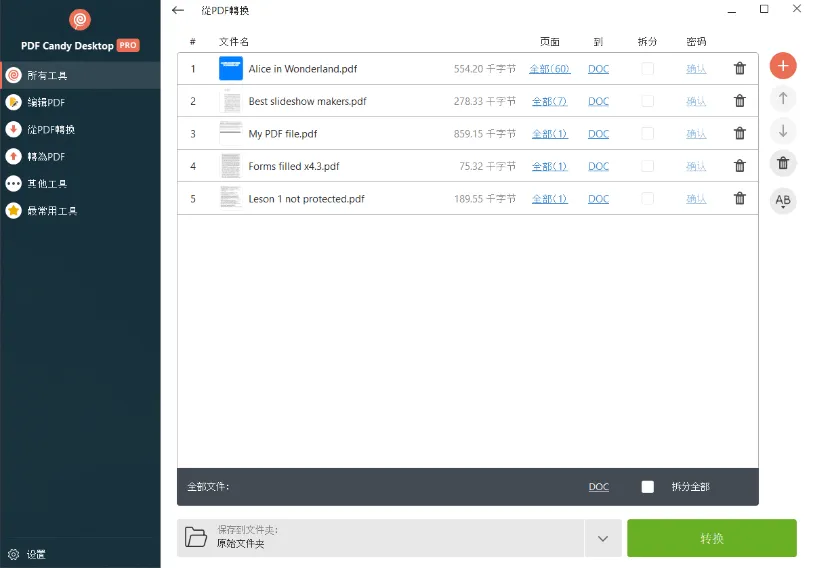Screen dimensions: 813x568
Task: Click the PRO badge
Action: pyautogui.click(x=128, y=45)
